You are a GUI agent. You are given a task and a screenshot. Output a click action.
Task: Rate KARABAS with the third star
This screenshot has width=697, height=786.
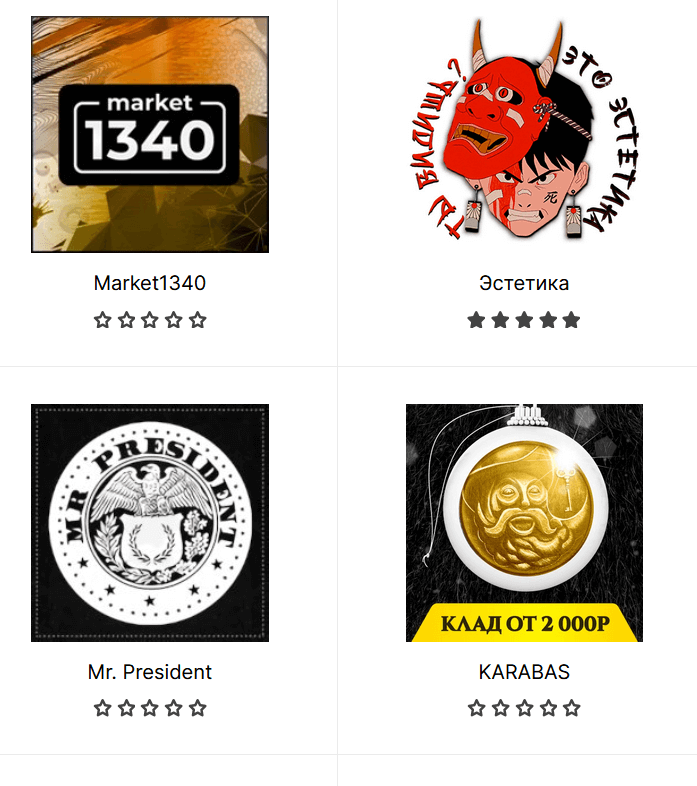524,708
